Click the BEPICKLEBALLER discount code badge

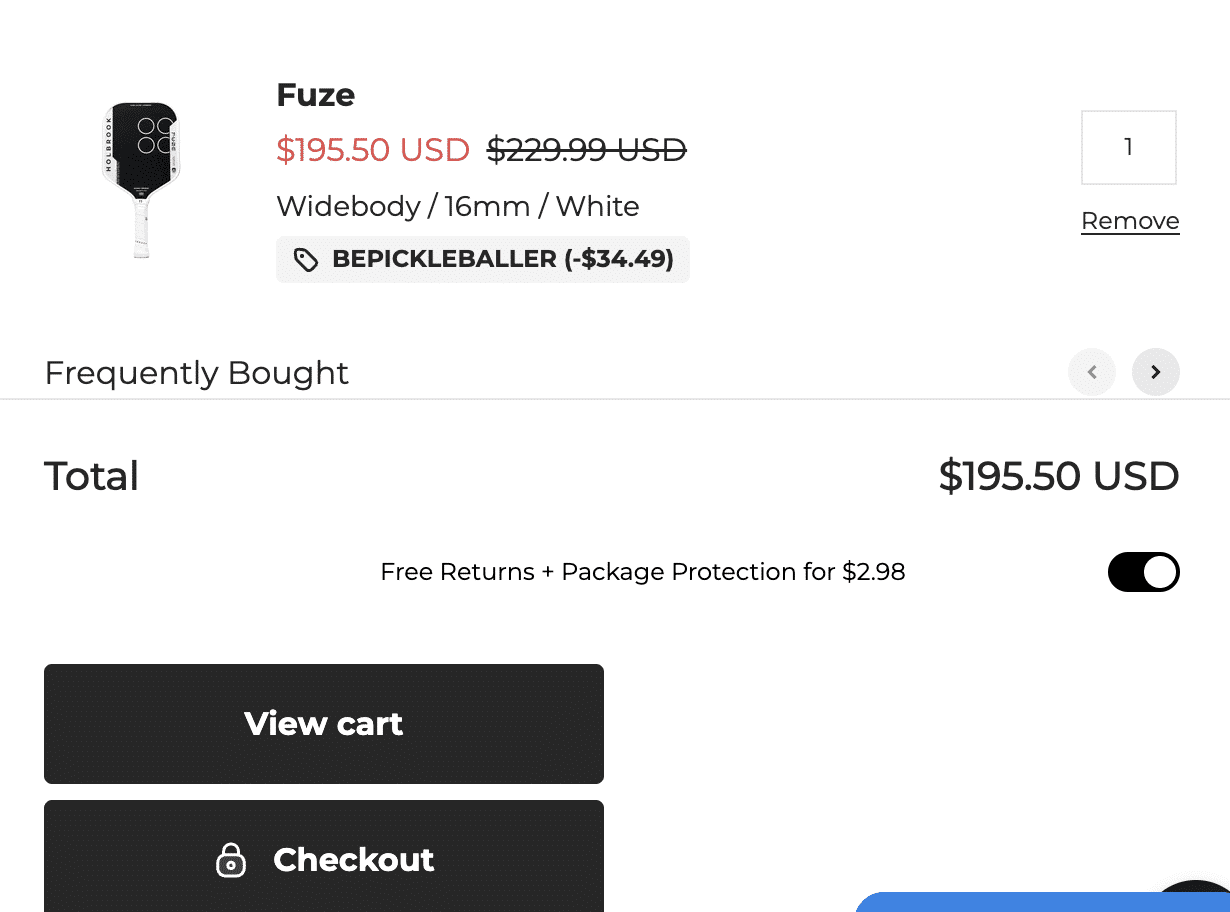tap(483, 260)
